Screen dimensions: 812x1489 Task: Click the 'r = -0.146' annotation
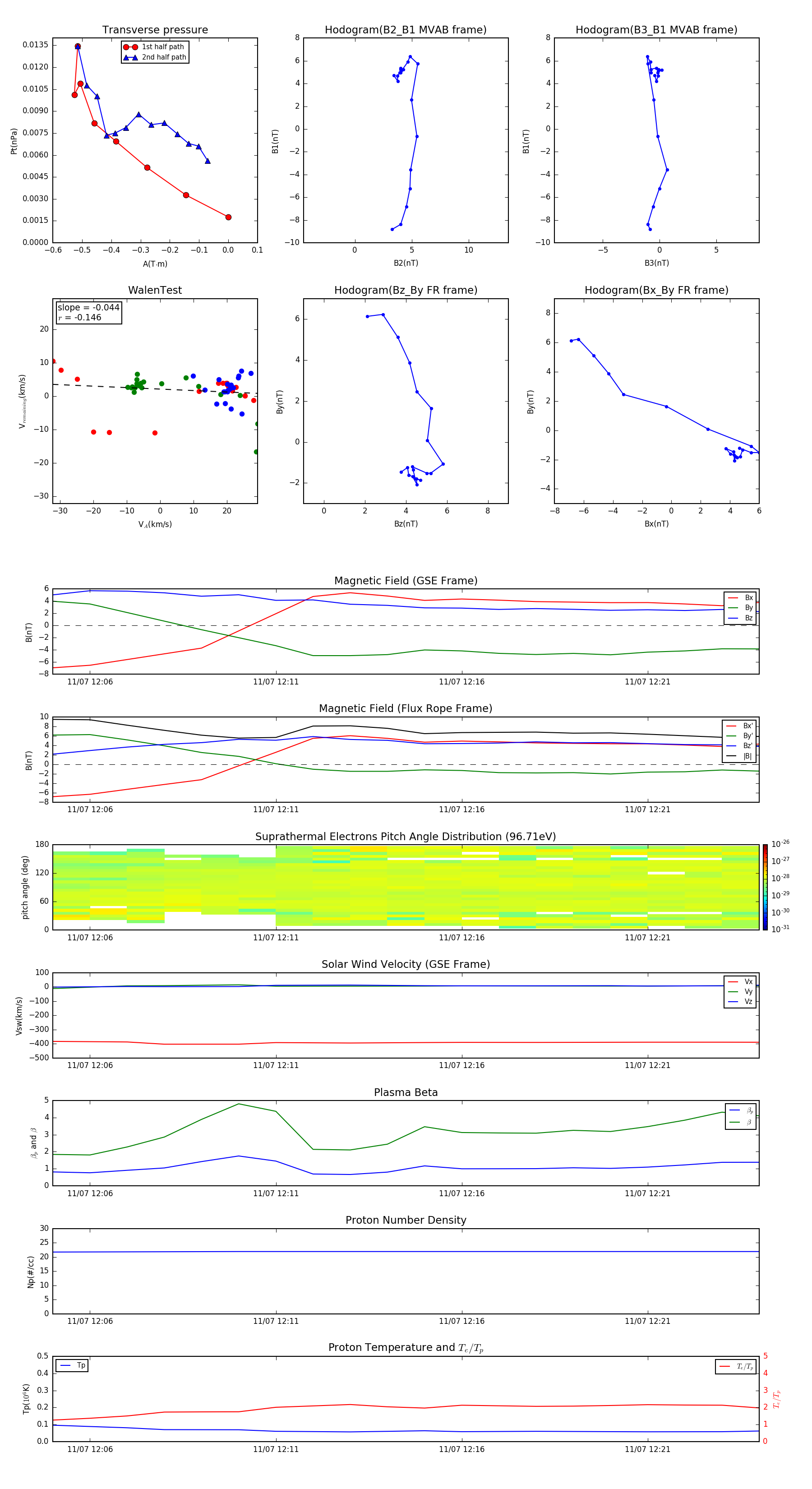[80, 318]
